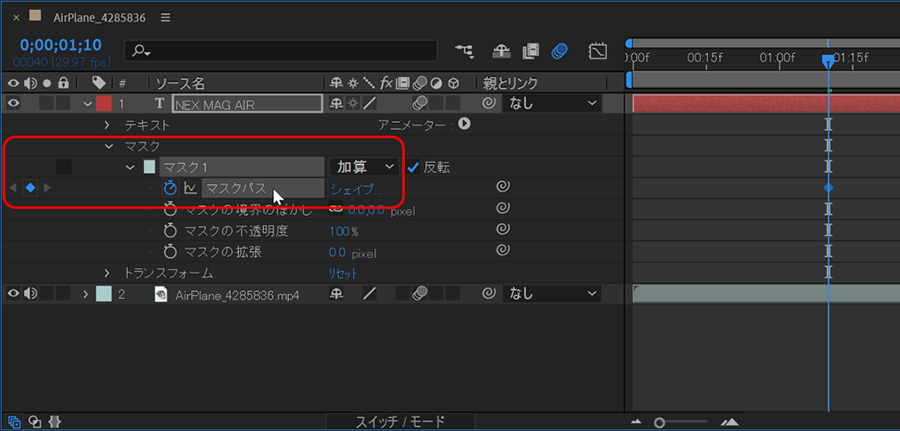Click the マスクの拡張 pick whip spiral
The image size is (900, 431).
click(502, 250)
